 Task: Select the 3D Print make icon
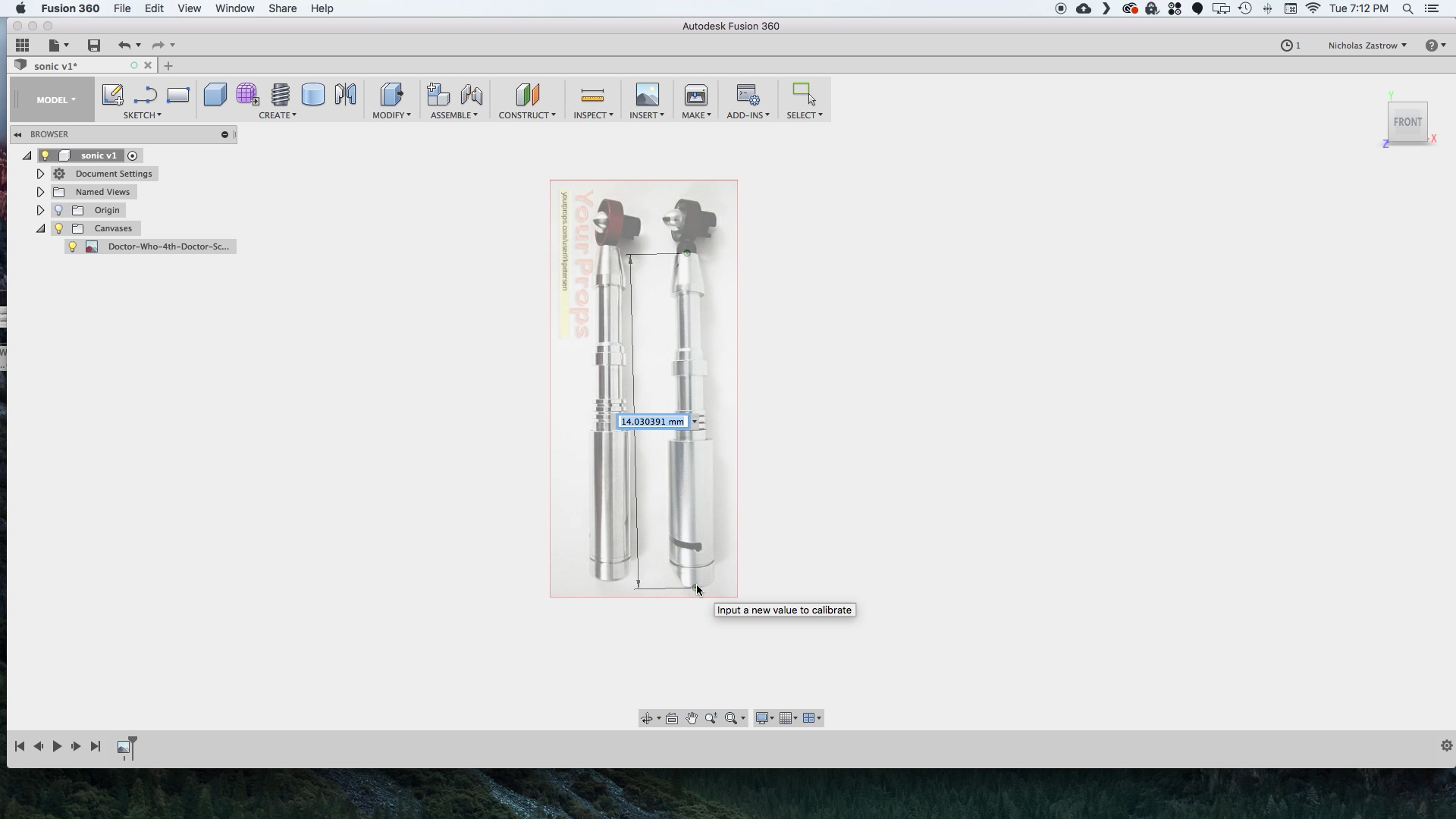(x=696, y=95)
